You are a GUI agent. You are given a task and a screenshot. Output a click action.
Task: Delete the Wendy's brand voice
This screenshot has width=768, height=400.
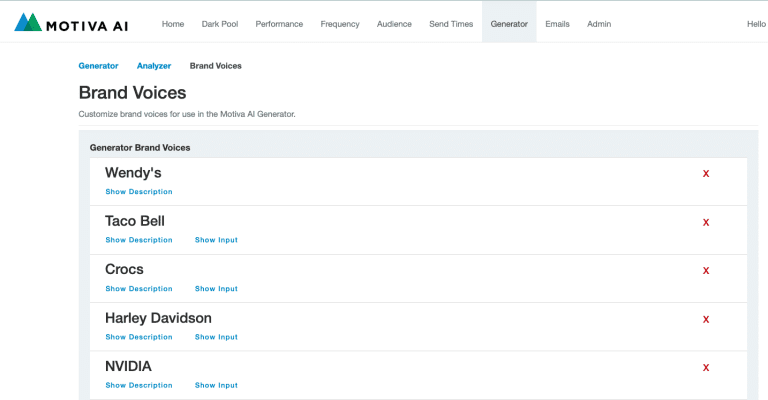(706, 174)
